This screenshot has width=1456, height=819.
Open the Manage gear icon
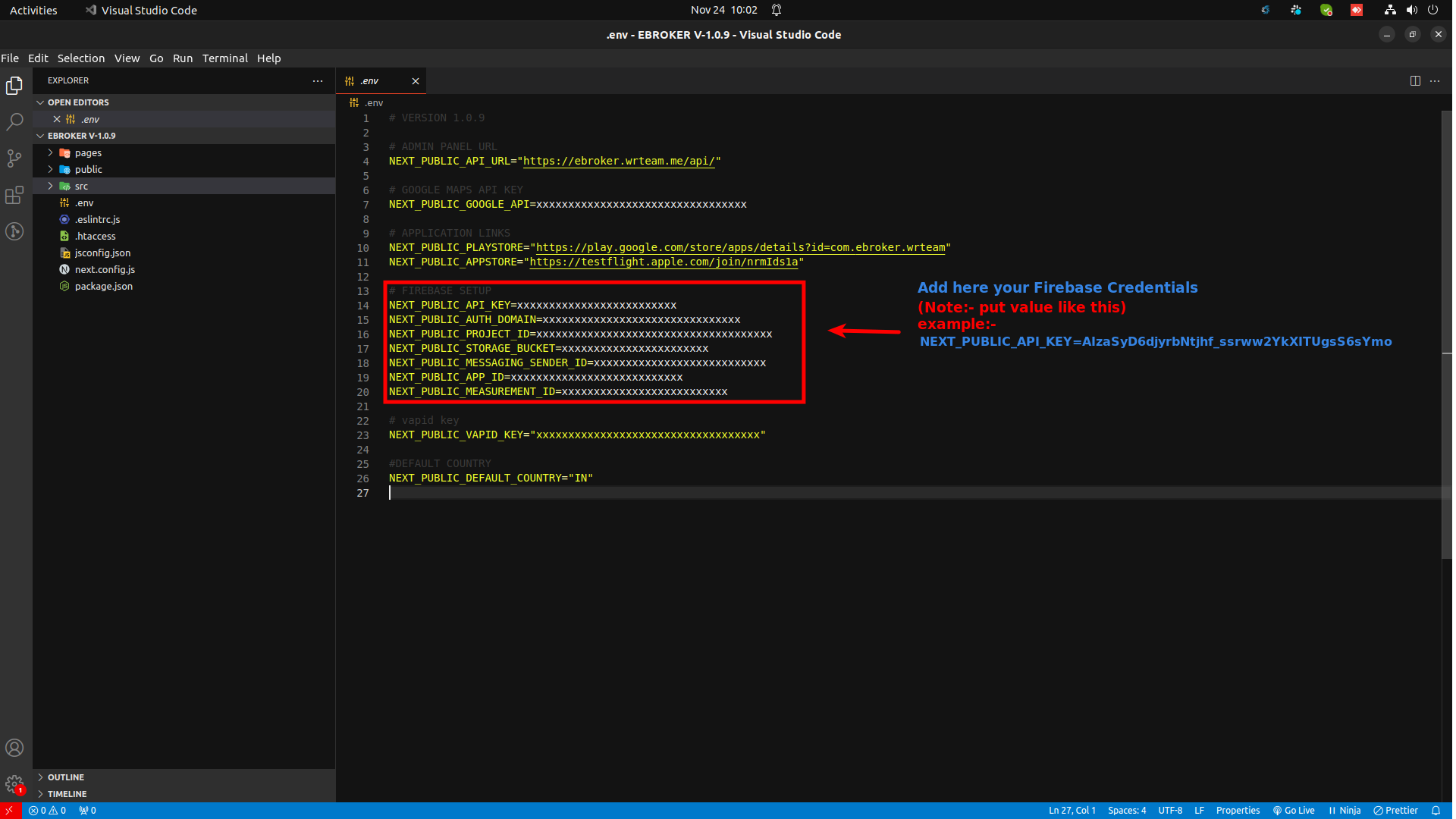point(14,784)
